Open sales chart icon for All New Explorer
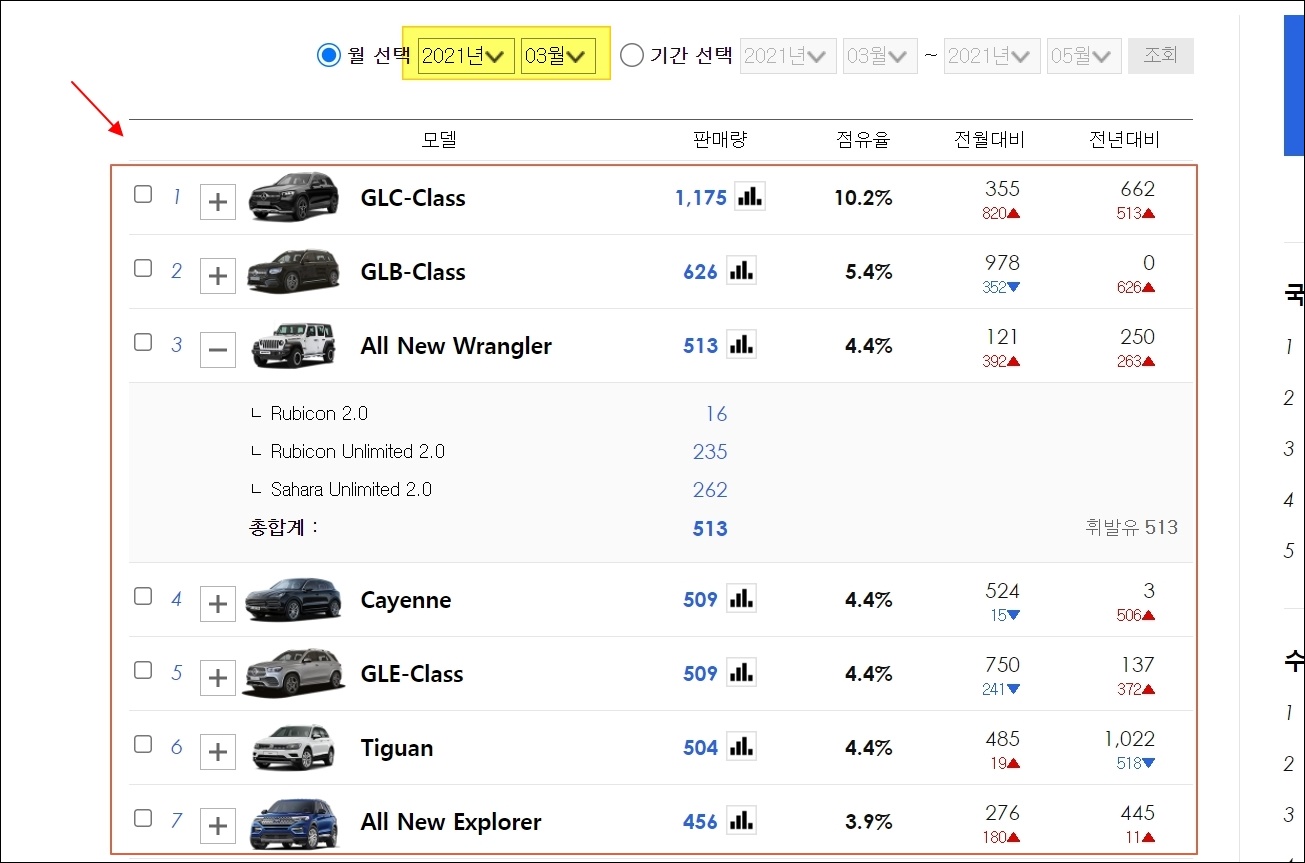This screenshot has height=863, width=1305. point(741,820)
